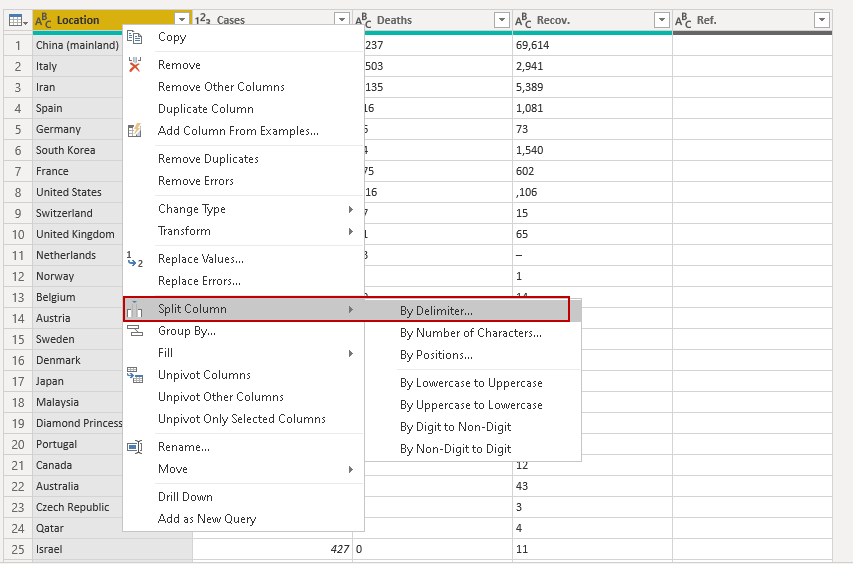Click the data type icon of Ref. column

tap(683, 20)
